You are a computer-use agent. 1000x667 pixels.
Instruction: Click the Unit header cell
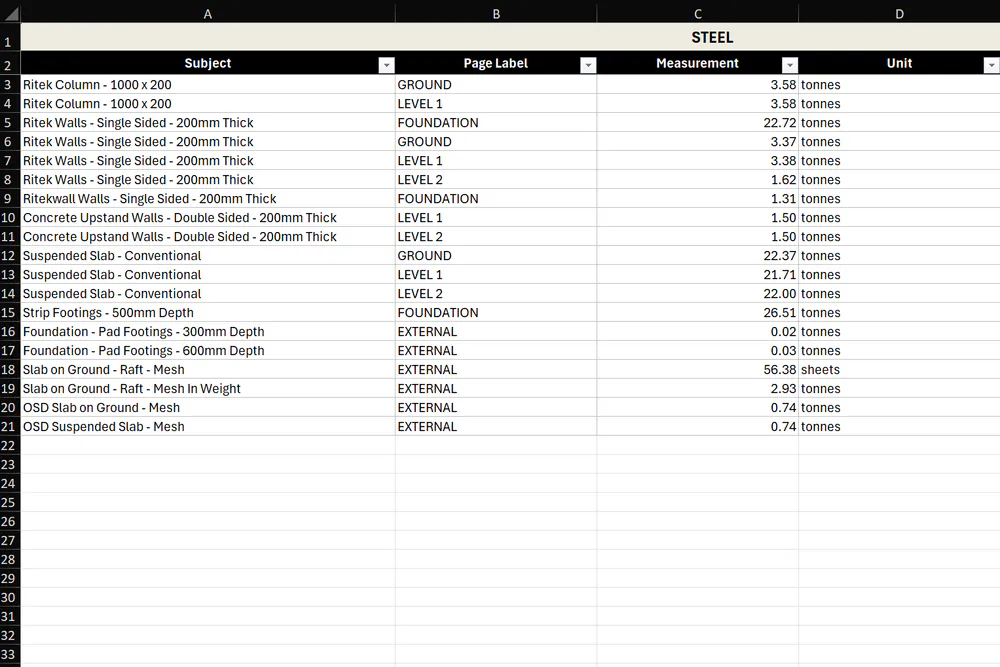click(899, 63)
